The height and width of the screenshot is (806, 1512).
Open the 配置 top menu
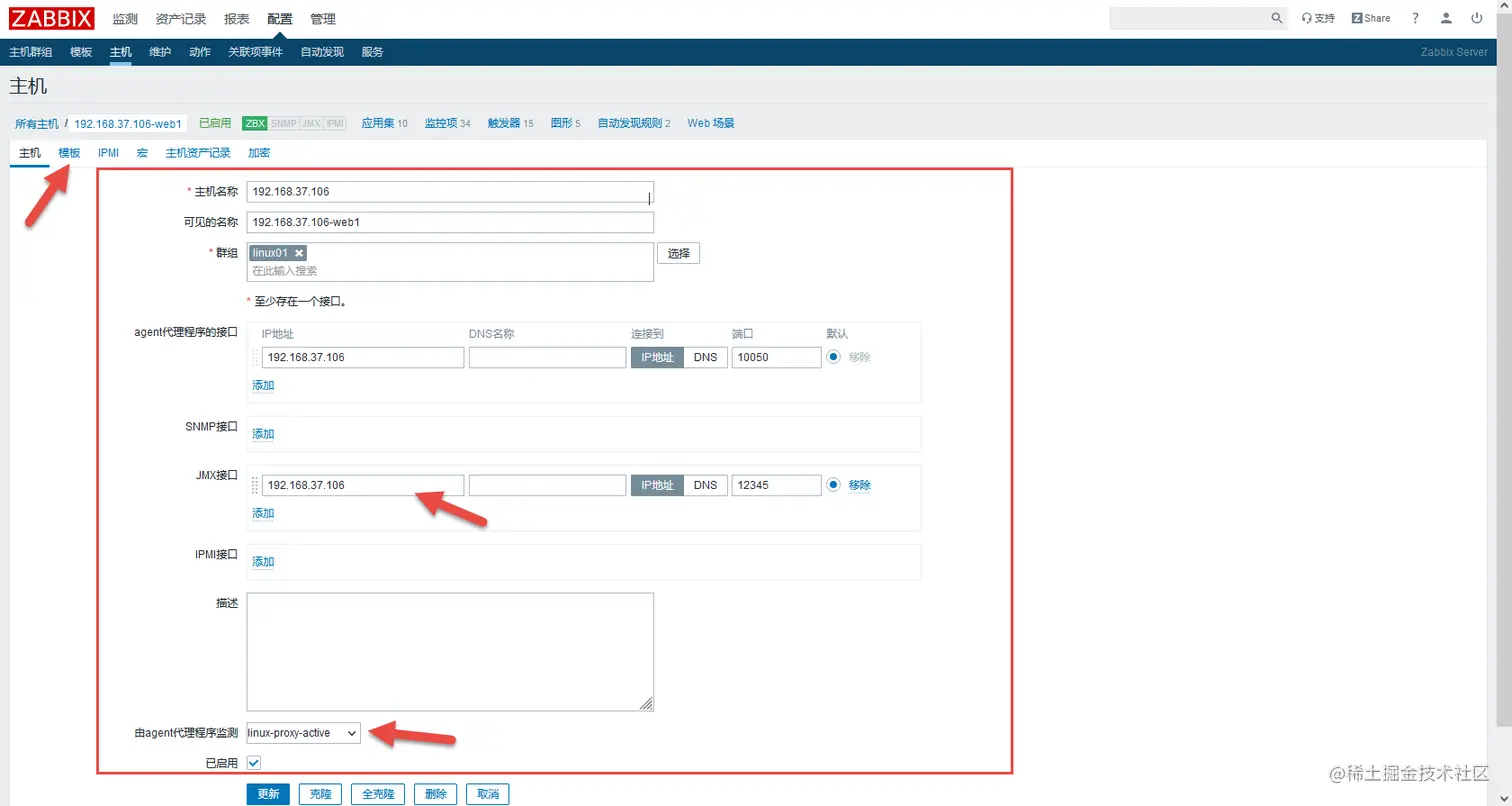pos(280,19)
